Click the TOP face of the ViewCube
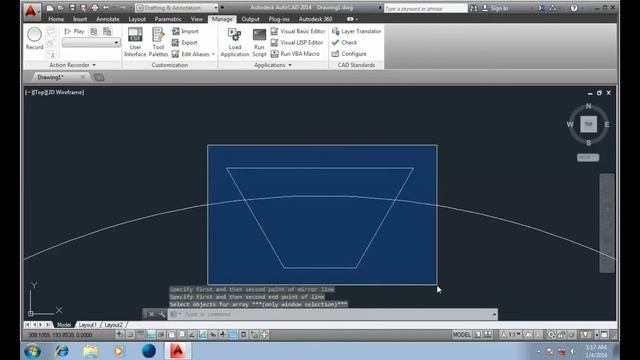Image resolution: width=640 pixels, height=360 pixels. pyautogui.click(x=588, y=124)
